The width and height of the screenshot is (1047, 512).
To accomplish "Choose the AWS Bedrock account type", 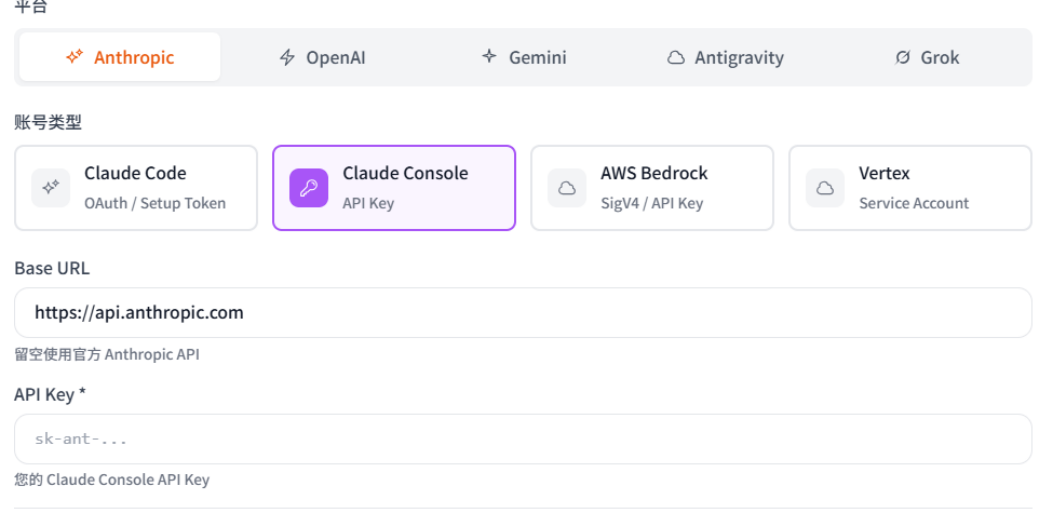I will coord(652,188).
